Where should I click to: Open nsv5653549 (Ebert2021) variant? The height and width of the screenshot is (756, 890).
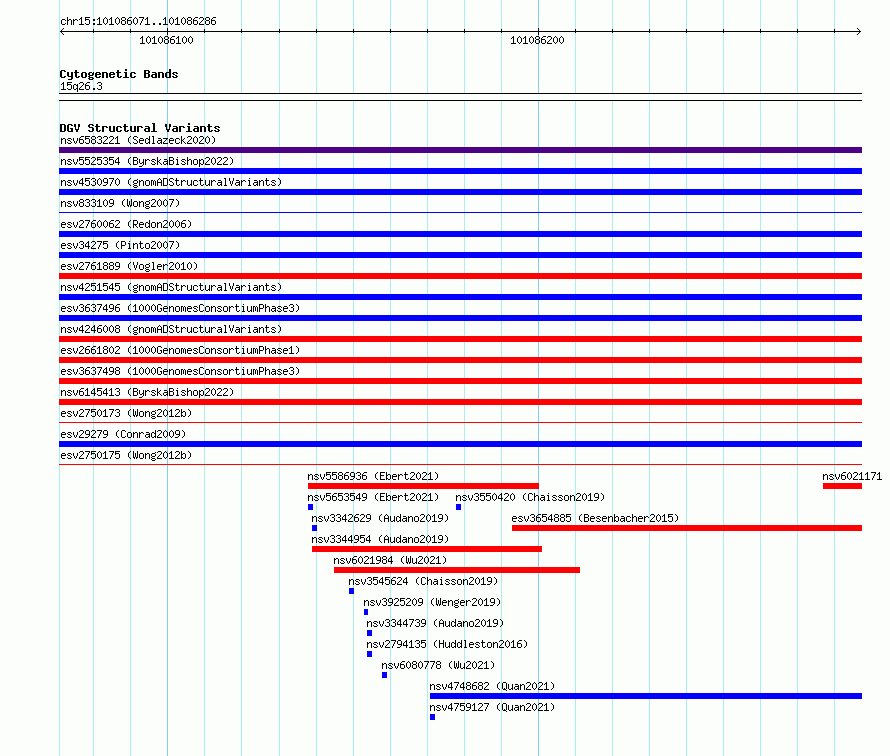[x=373, y=497]
